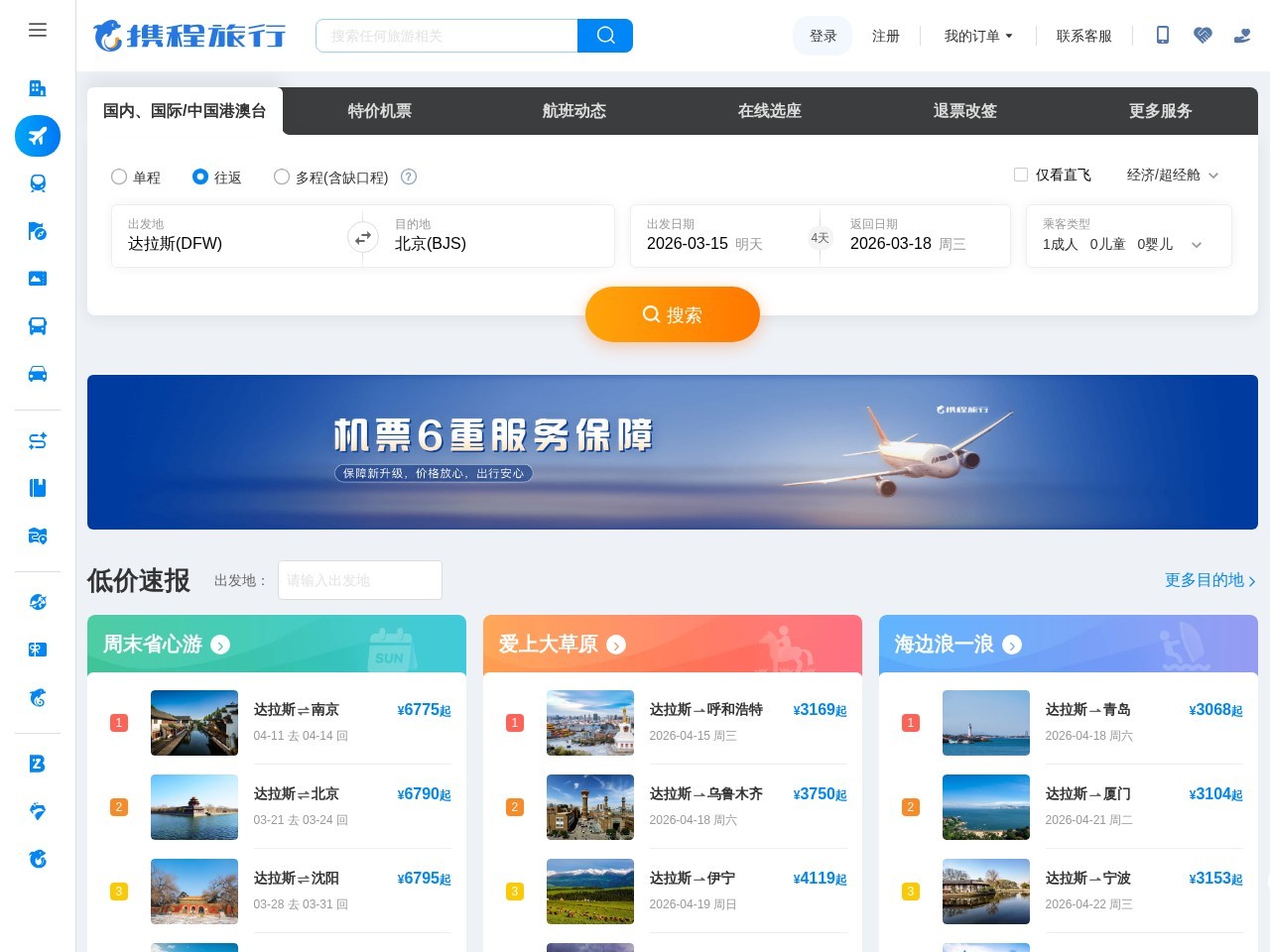Switch to the 特价机票 tab
Viewport: 1270px width, 952px height.
379,111
